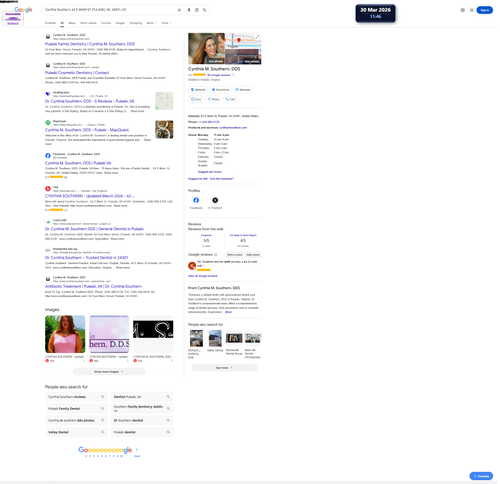Submit search with the magnifier icon
This screenshot has width=500, height=484.
[205, 10]
